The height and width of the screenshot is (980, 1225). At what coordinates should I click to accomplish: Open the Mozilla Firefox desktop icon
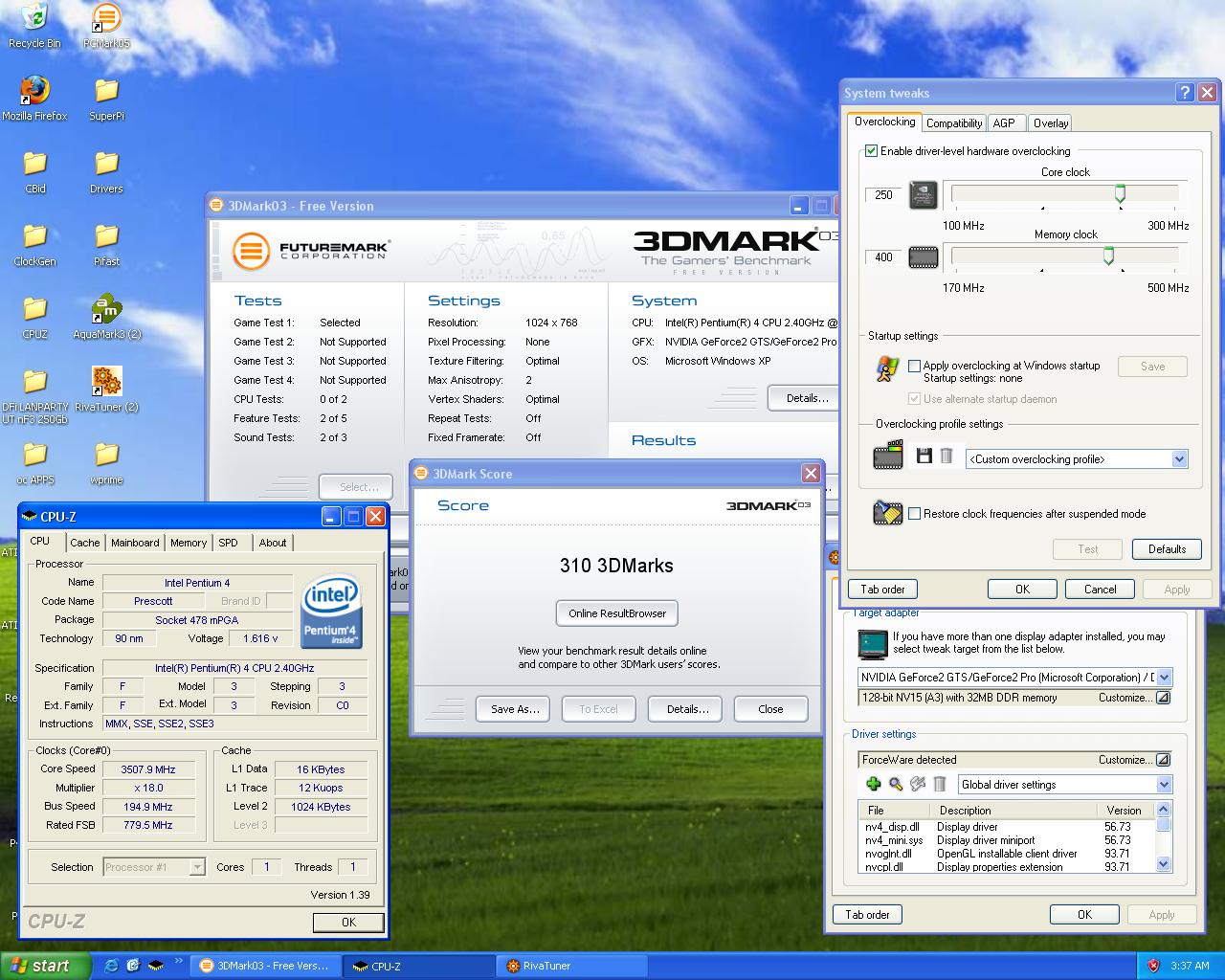click(34, 99)
